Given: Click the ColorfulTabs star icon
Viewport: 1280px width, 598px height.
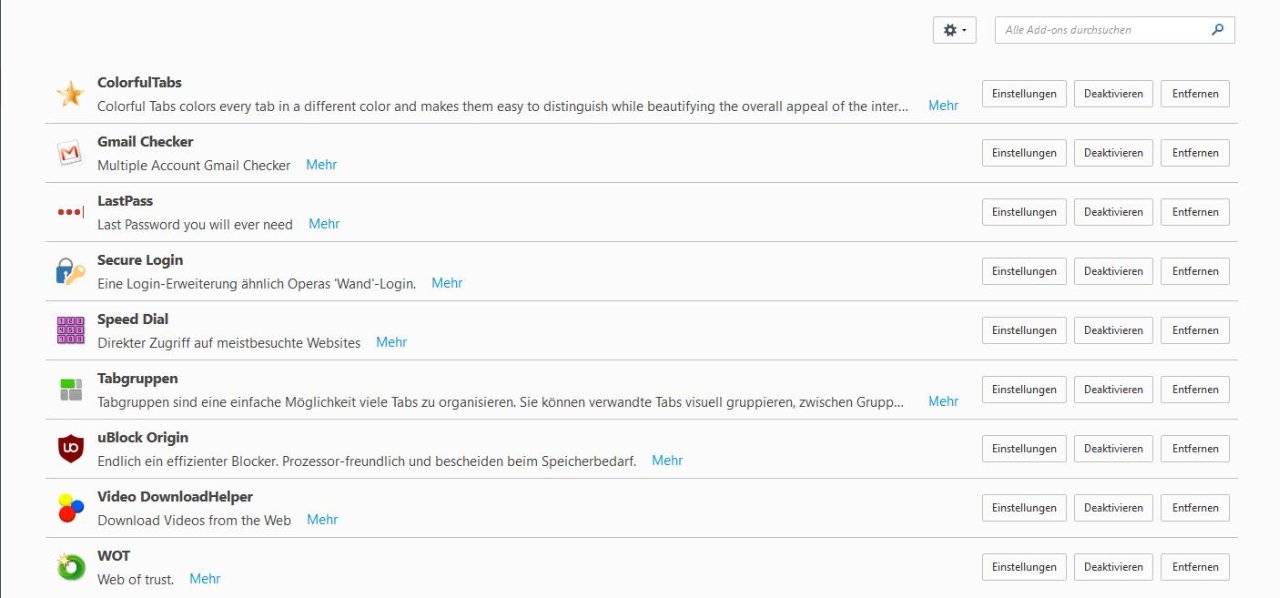Looking at the screenshot, I should click(x=70, y=94).
